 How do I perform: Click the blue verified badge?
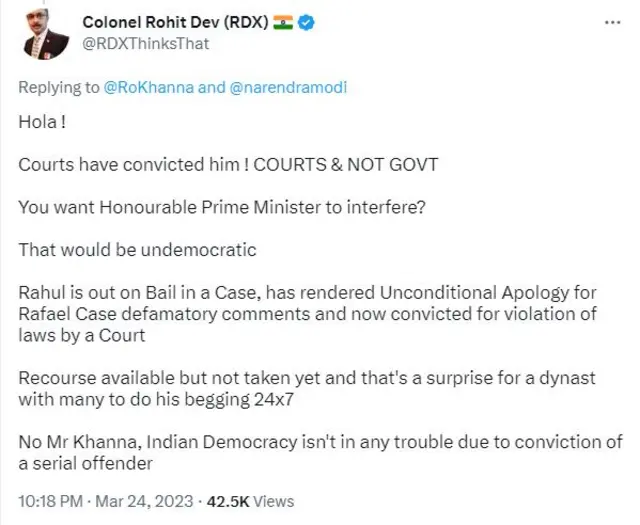coord(308,23)
